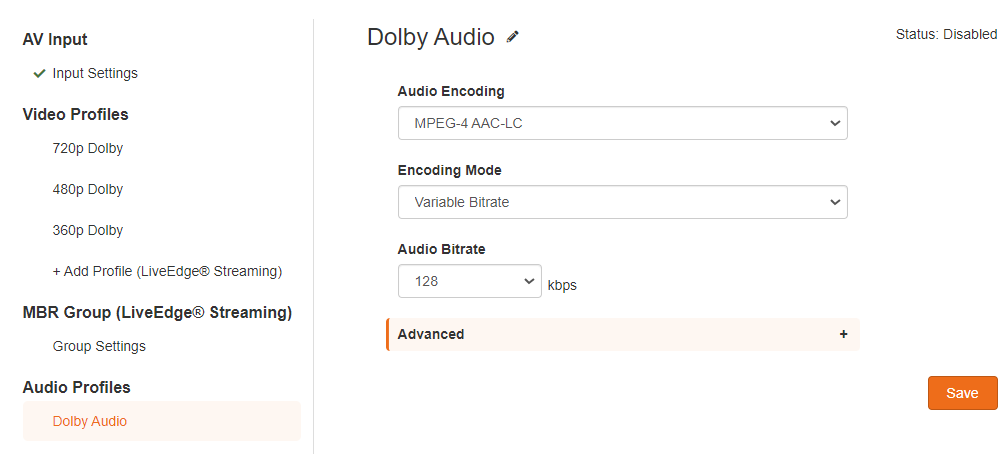Click the Encoding Mode chevron arrow

click(x=834, y=202)
